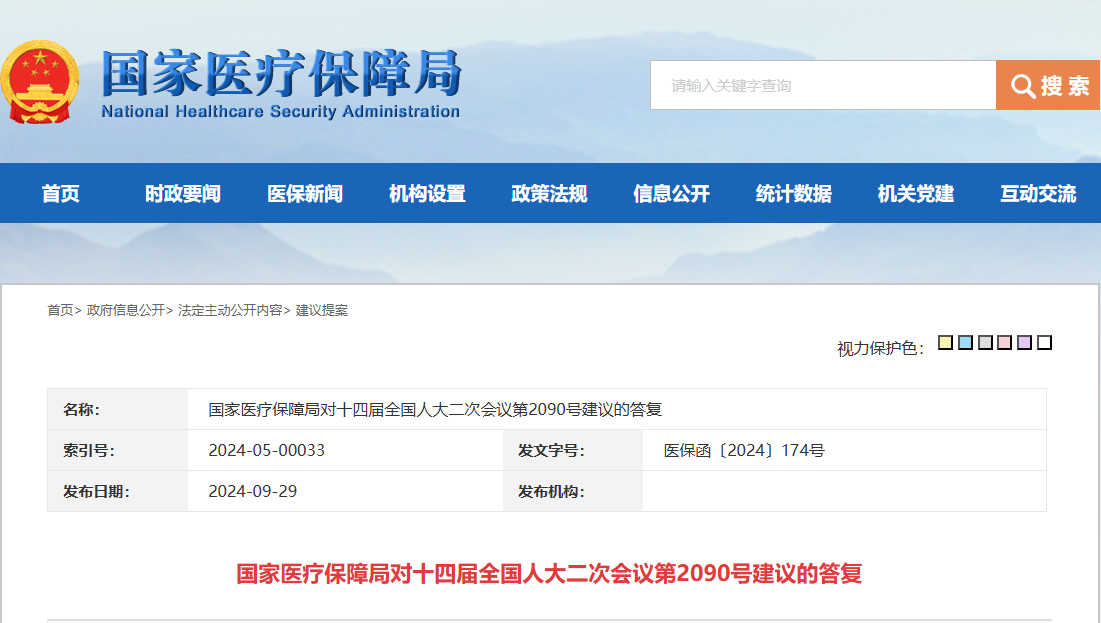The image size is (1101, 623).
Task: Click the 政府信息公开 breadcrumb link
Action: (125, 310)
